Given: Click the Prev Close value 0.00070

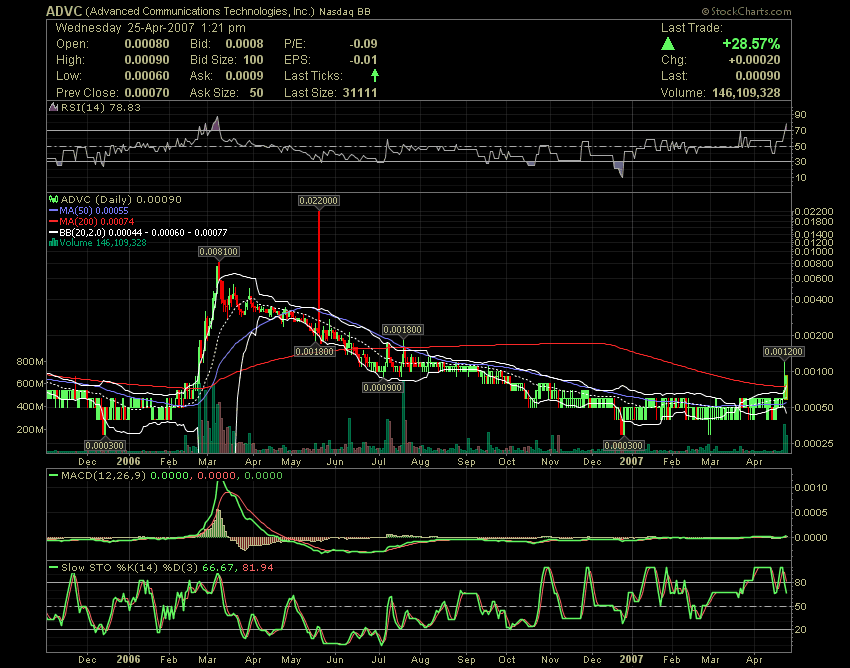Looking at the screenshot, I should 147,93.
